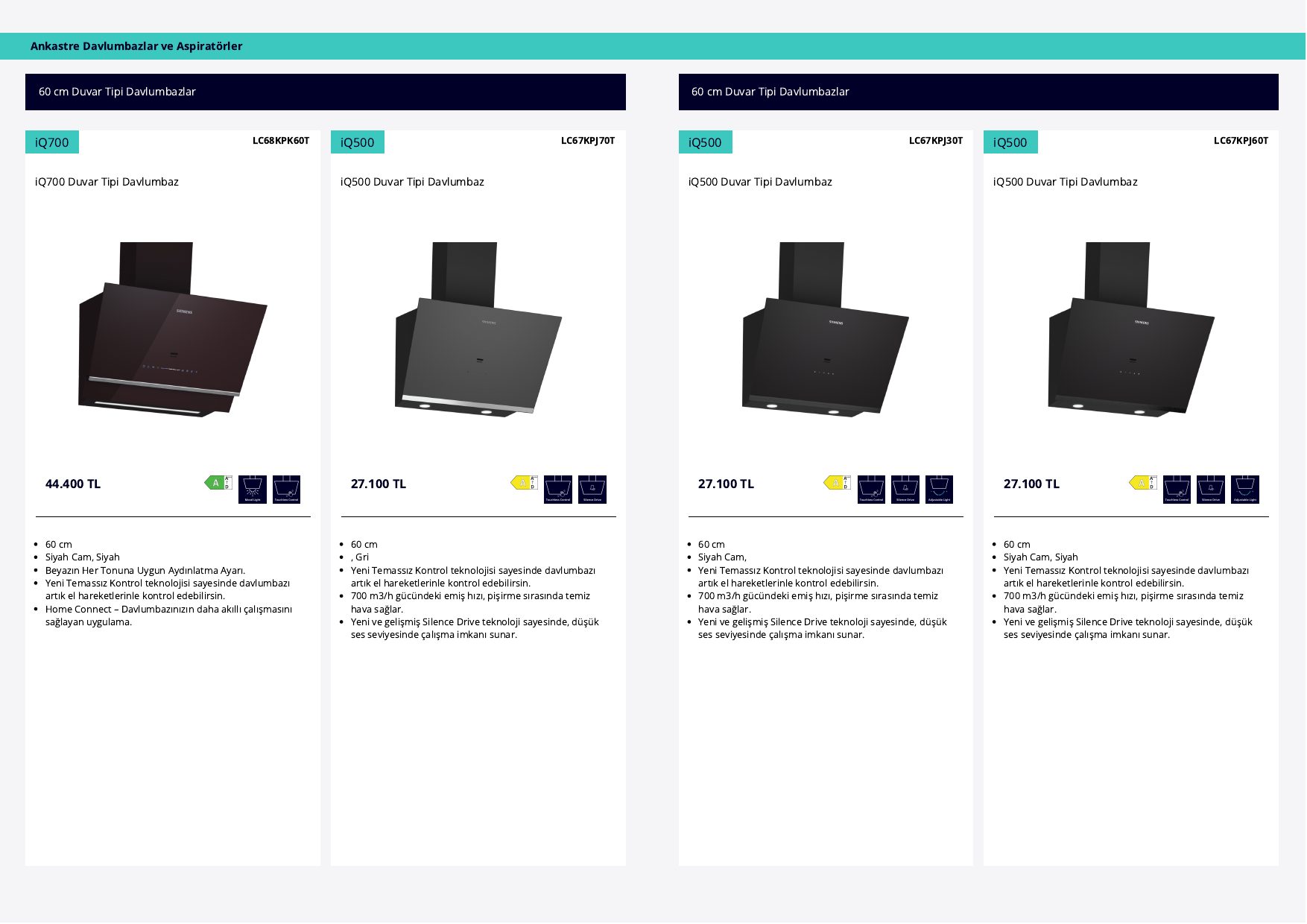
Task: Click the iQ500 badge beside LC67KPJ60T
Action: pyautogui.click(x=1010, y=142)
